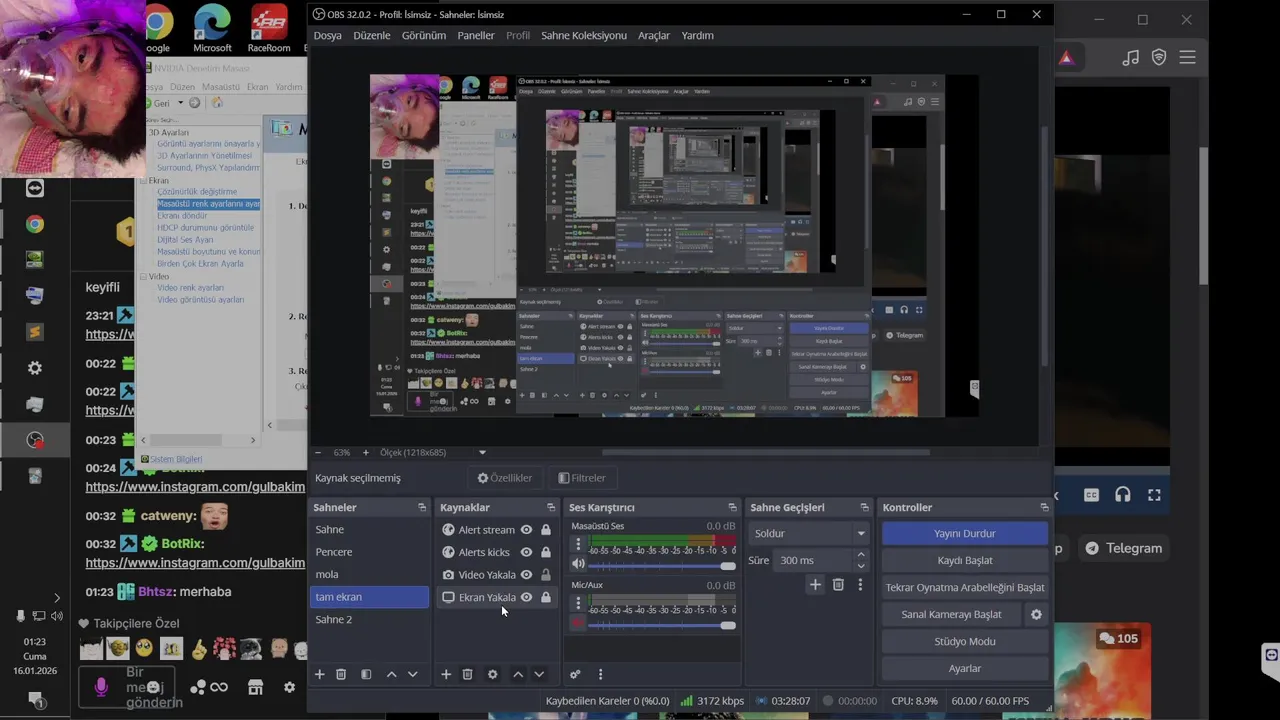This screenshot has height=720, width=1280.
Task: Toggle captions icon in browser player
Action: (x=1092, y=495)
